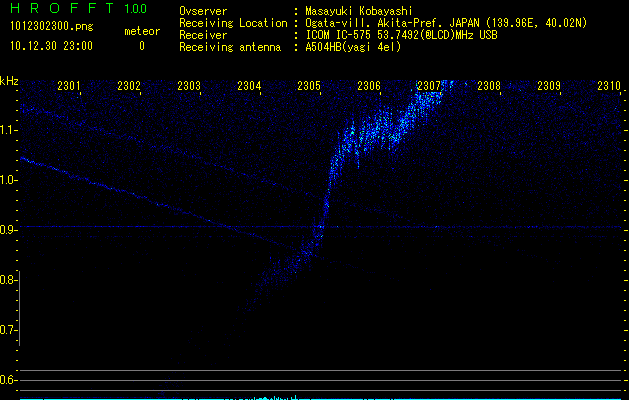Click the 1.0 kHz frequency label
The height and width of the screenshot is (400, 629).
click(8, 180)
